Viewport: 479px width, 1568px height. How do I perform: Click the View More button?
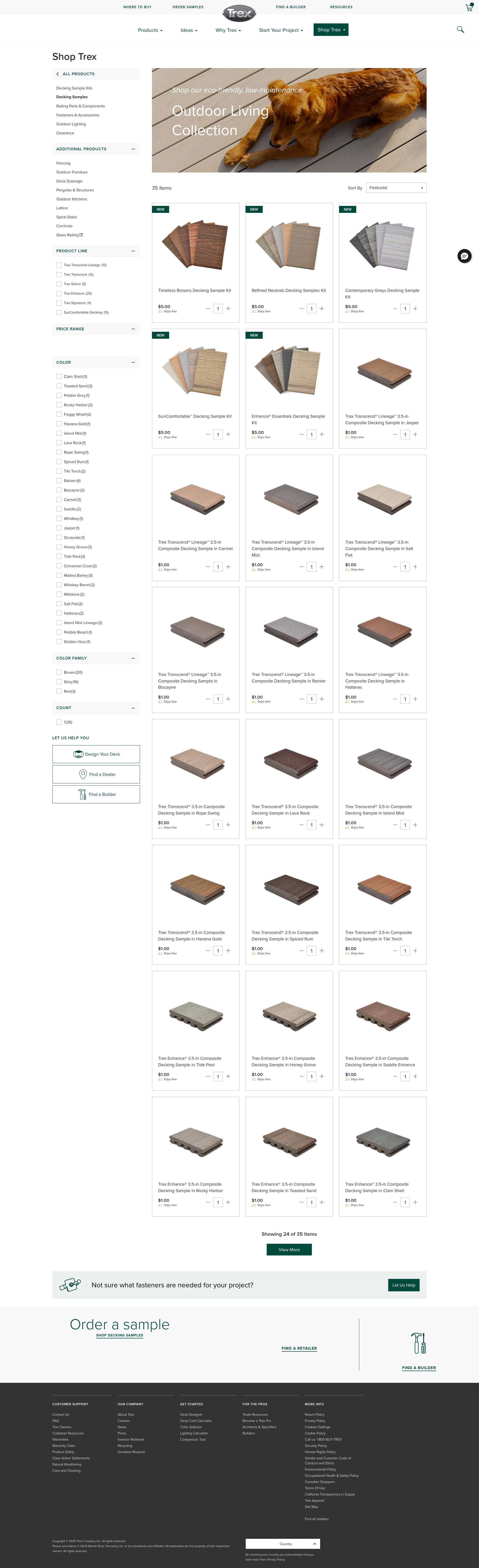coord(289,1250)
